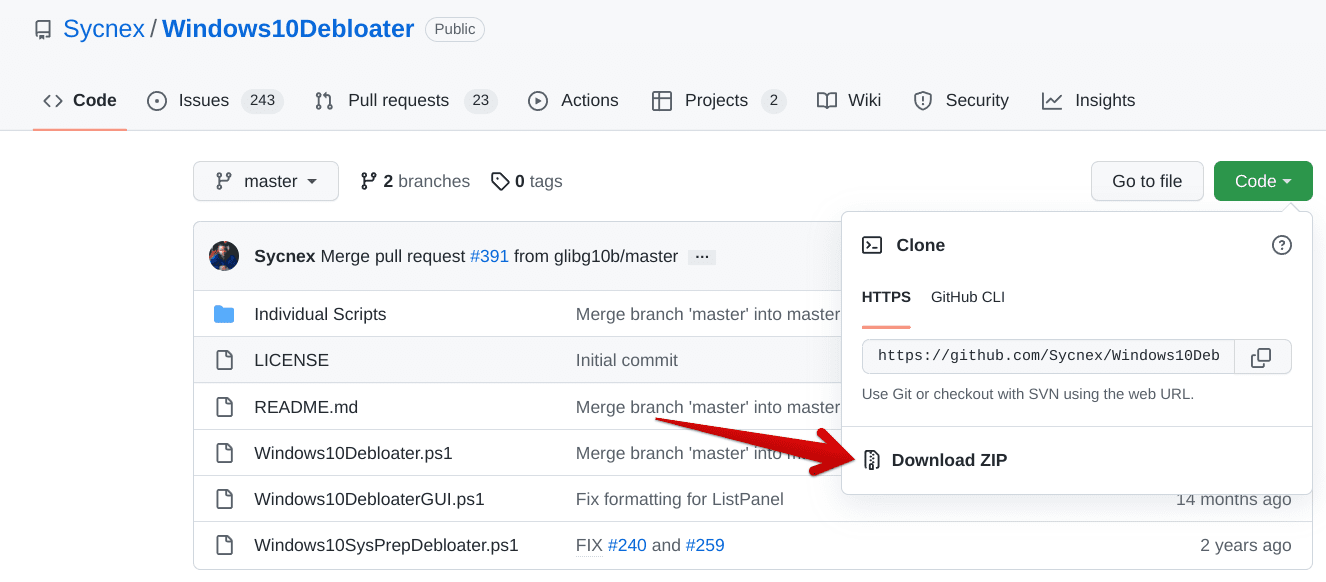This screenshot has width=1326, height=582.
Task: Select the GitHub CLI clone tab
Action: coord(968,297)
